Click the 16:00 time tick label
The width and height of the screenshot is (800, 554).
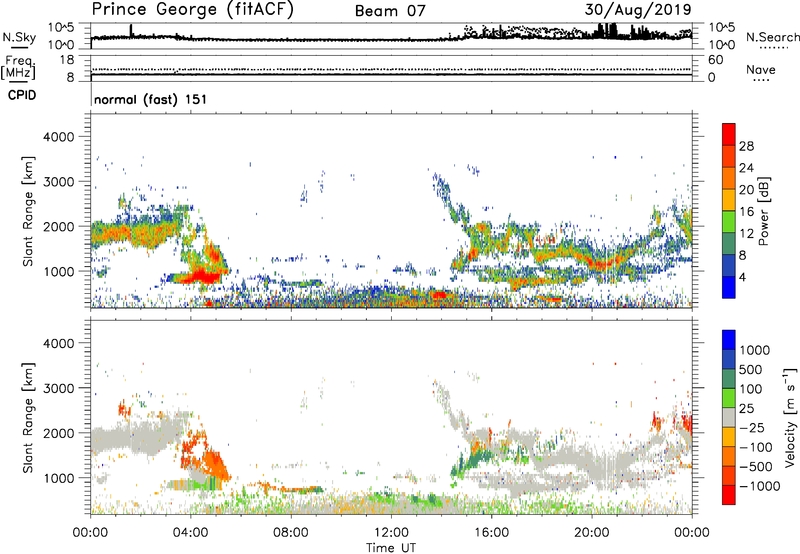pyautogui.click(x=491, y=533)
